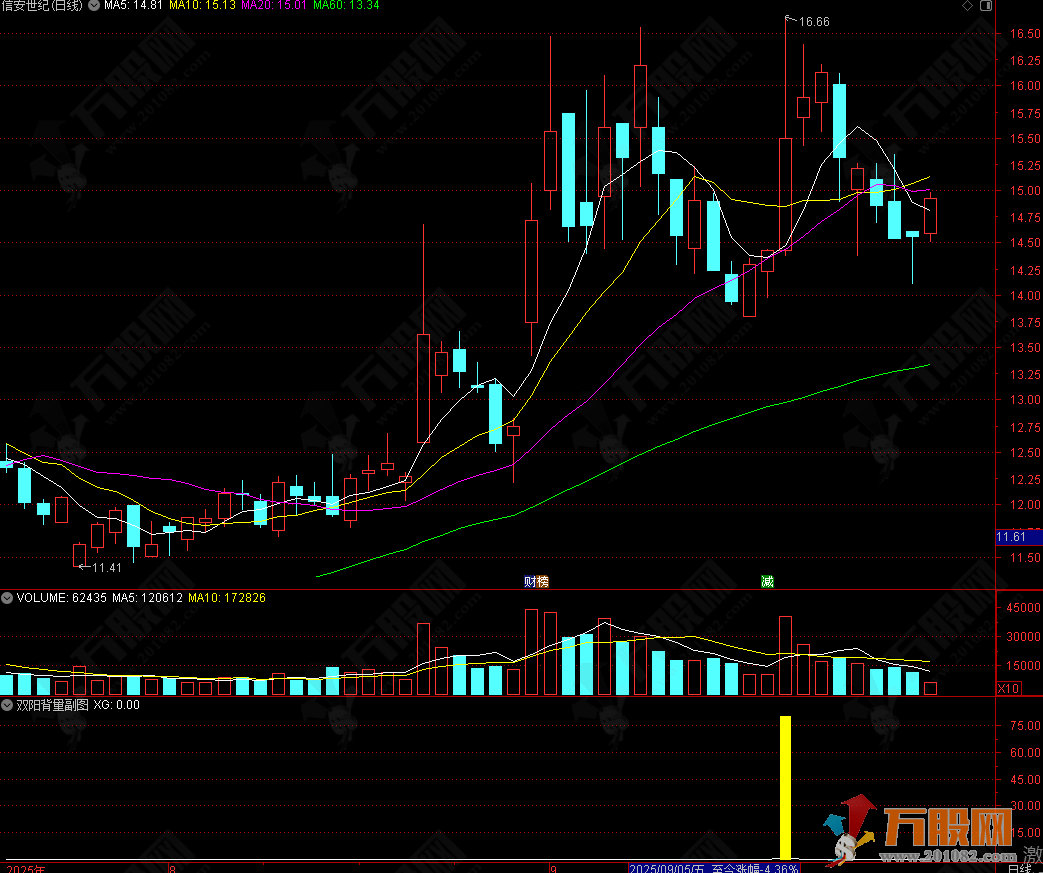
Task: Click the 双阳背量副图 indicator name
Action: (x=53, y=705)
